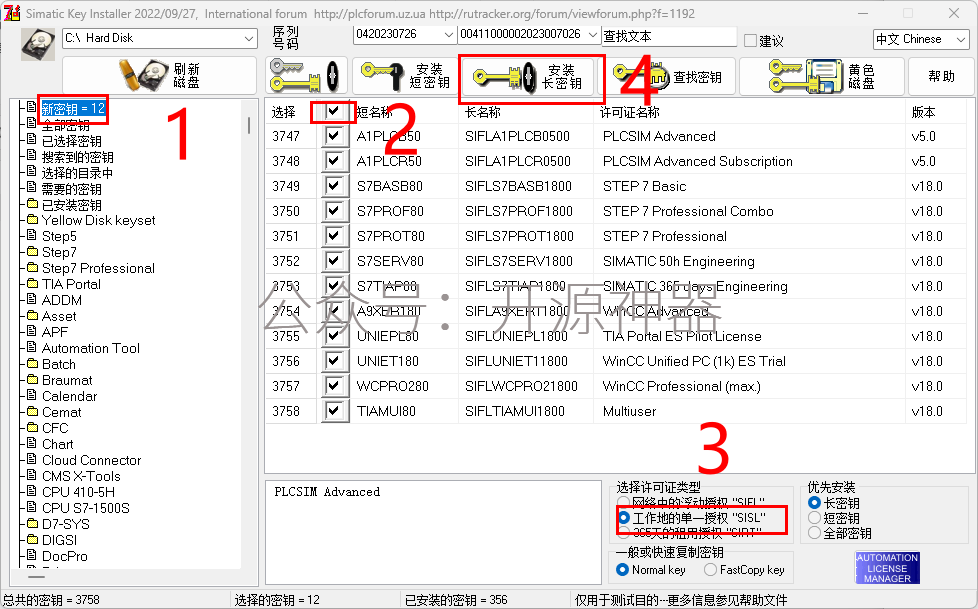Toggle the 建议 checkbox

(750, 41)
